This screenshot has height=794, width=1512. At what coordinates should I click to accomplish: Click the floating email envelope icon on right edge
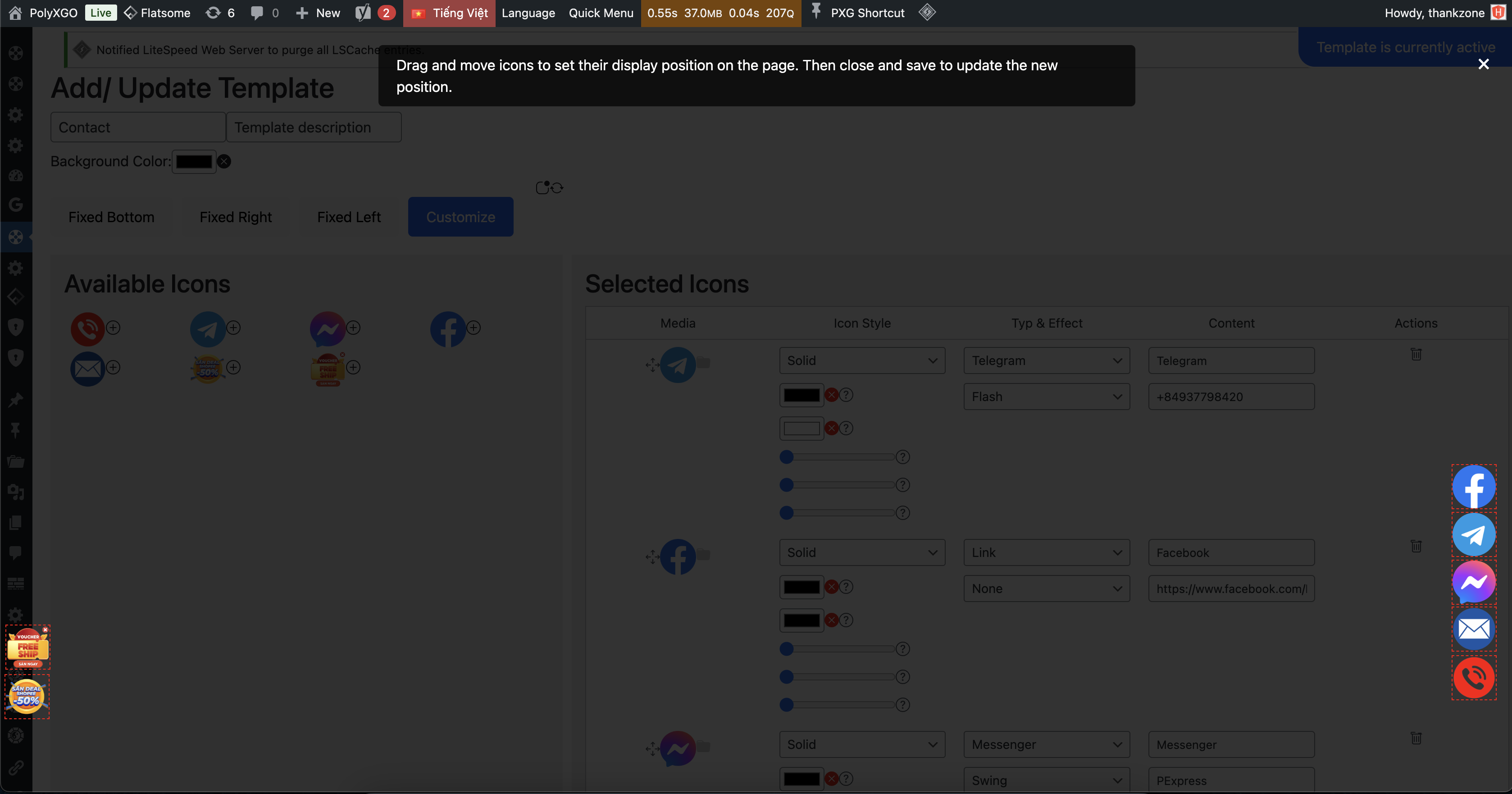pos(1473,630)
